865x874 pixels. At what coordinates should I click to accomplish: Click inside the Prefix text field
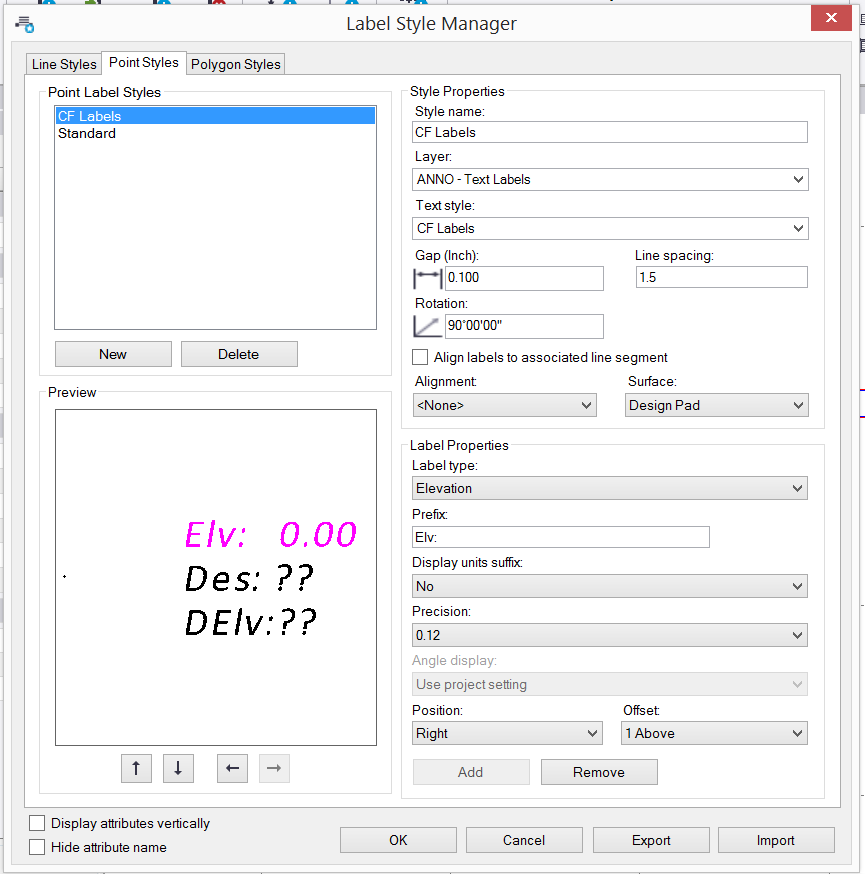coord(560,537)
